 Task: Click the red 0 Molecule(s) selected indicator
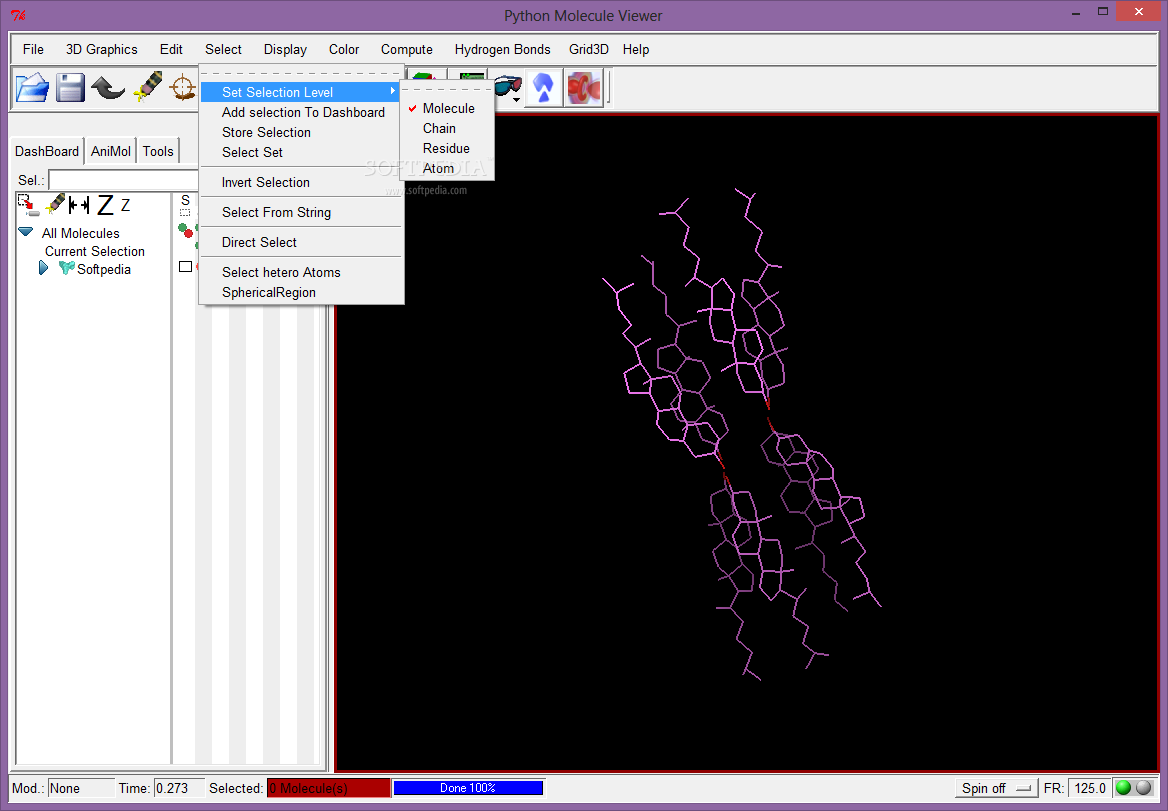(328, 788)
